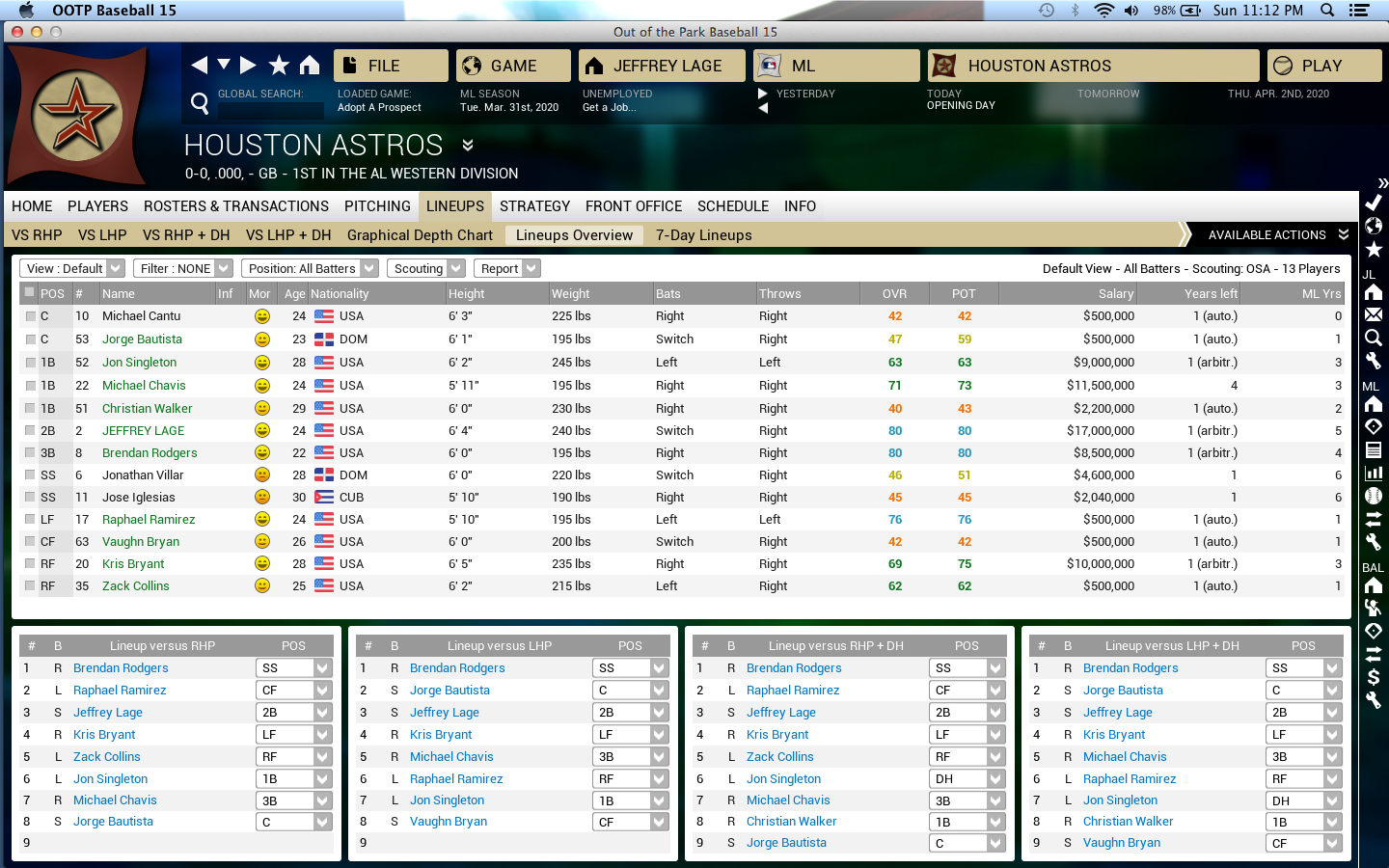Click the star bookmark icon in top navigation

tap(279, 65)
